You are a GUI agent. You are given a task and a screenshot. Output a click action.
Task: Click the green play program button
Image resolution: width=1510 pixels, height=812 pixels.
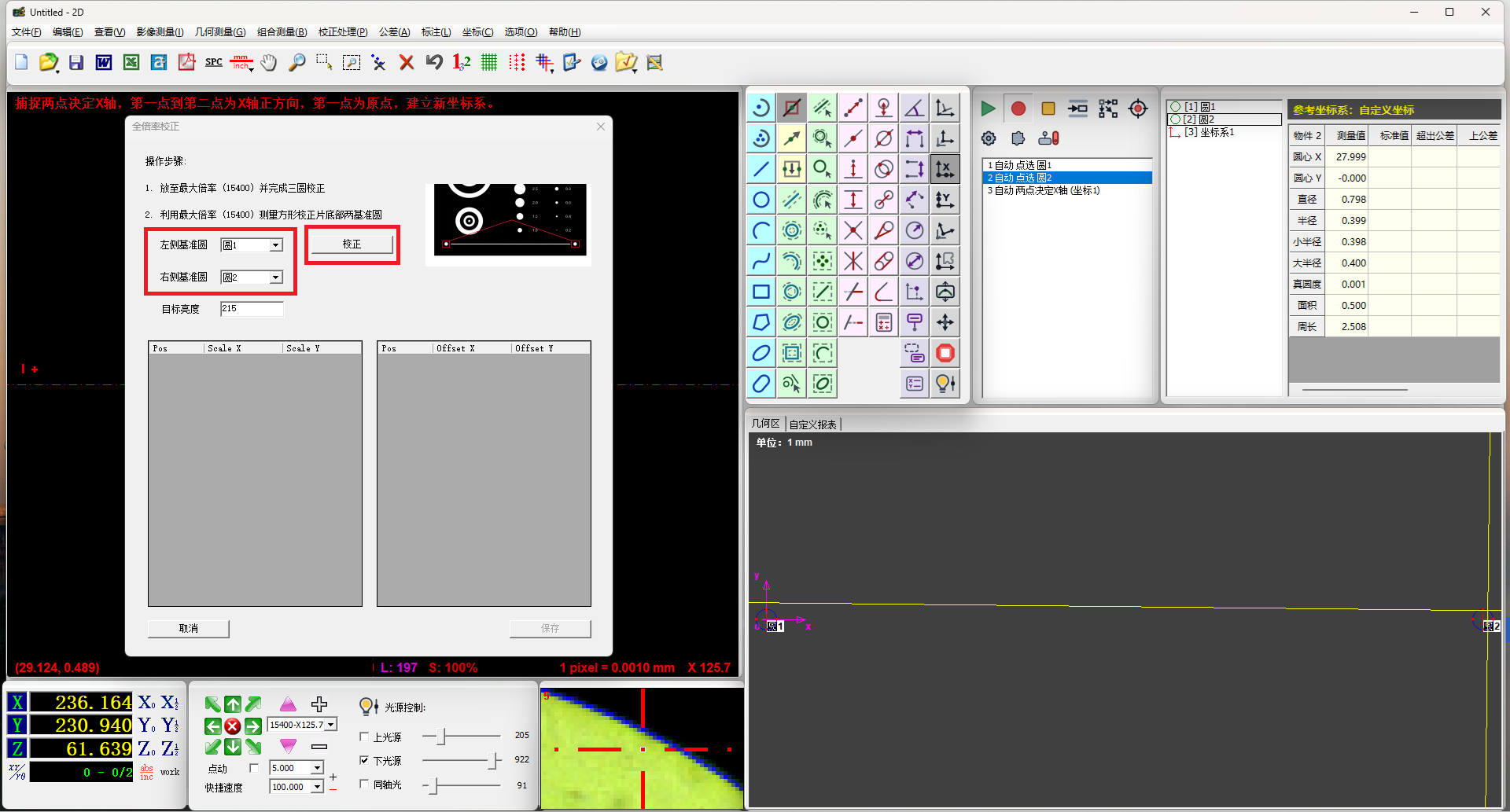988,108
